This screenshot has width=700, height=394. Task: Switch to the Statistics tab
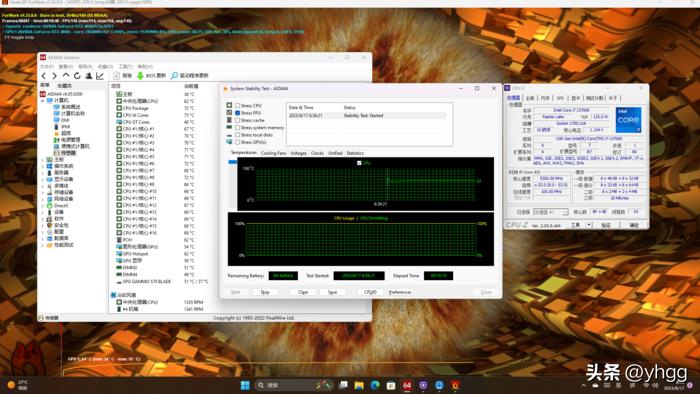click(355, 153)
